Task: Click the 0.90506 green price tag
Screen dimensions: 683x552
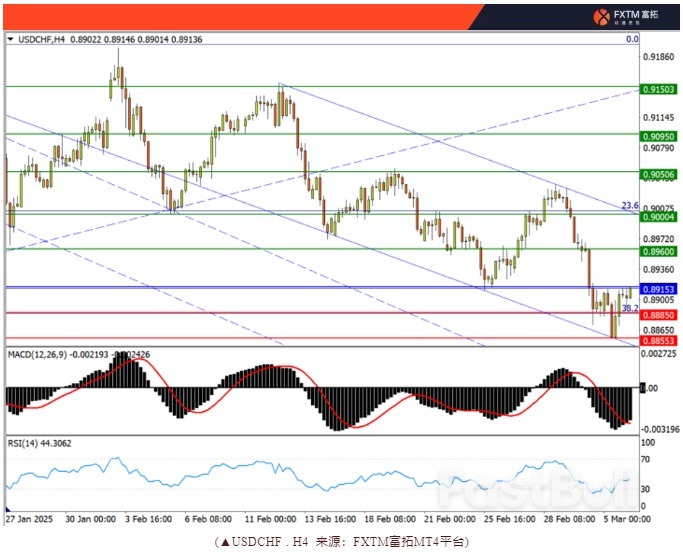Action: point(660,174)
